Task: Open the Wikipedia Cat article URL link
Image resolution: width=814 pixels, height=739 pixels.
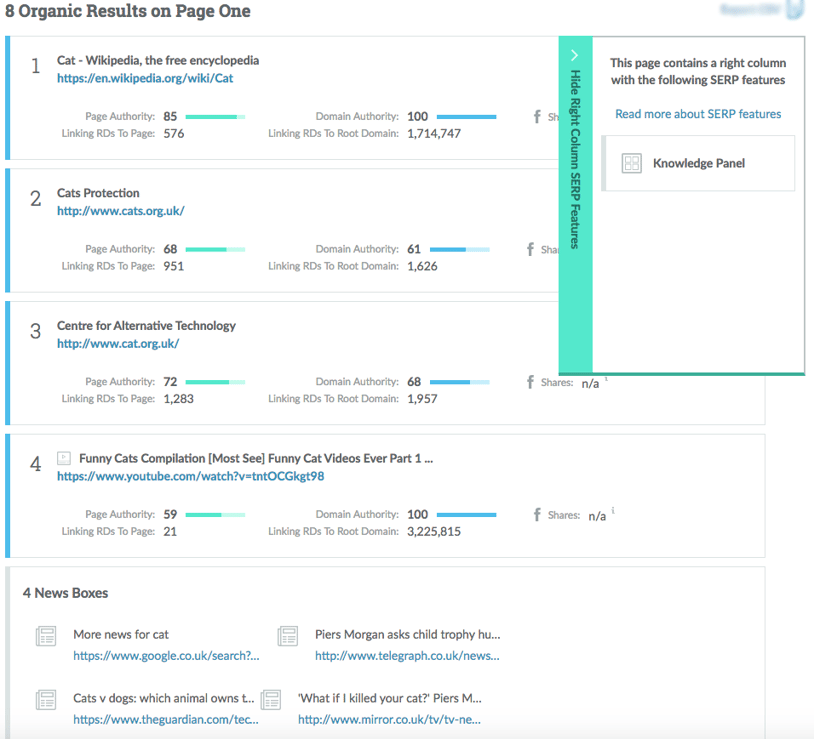Action: (x=141, y=78)
